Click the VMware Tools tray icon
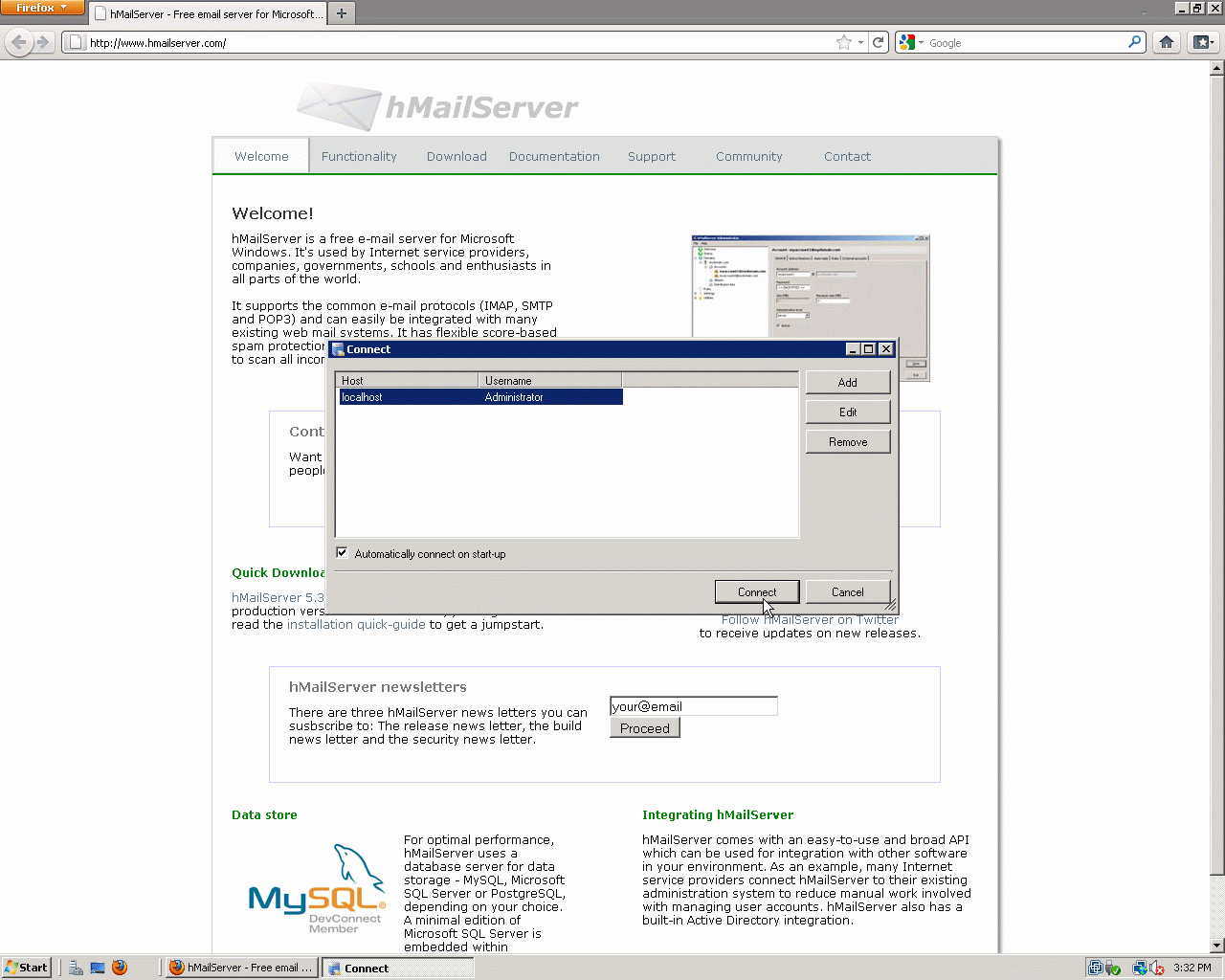Screen dimensions: 1225x980 (1096, 968)
